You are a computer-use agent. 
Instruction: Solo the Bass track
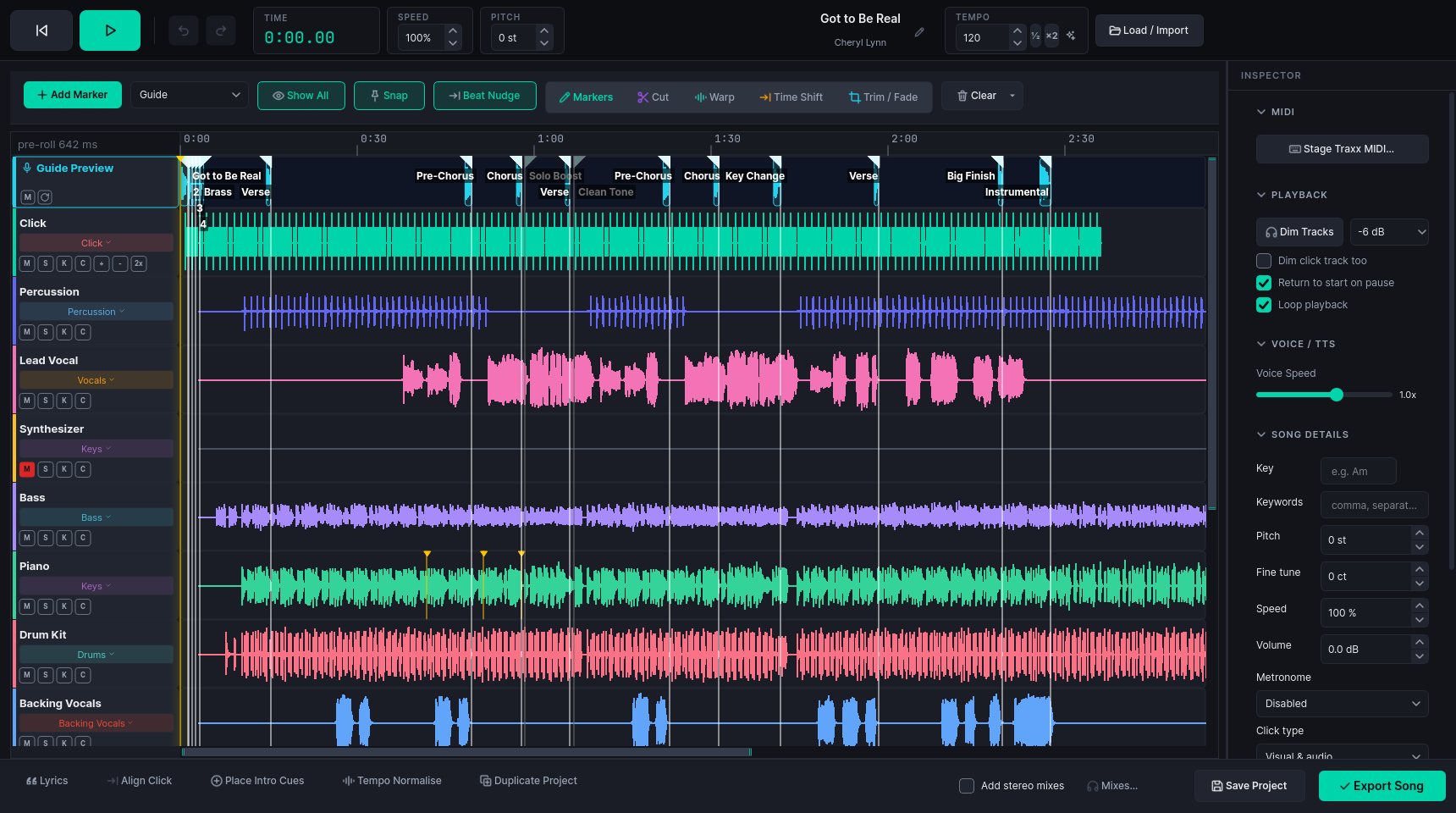click(x=46, y=538)
